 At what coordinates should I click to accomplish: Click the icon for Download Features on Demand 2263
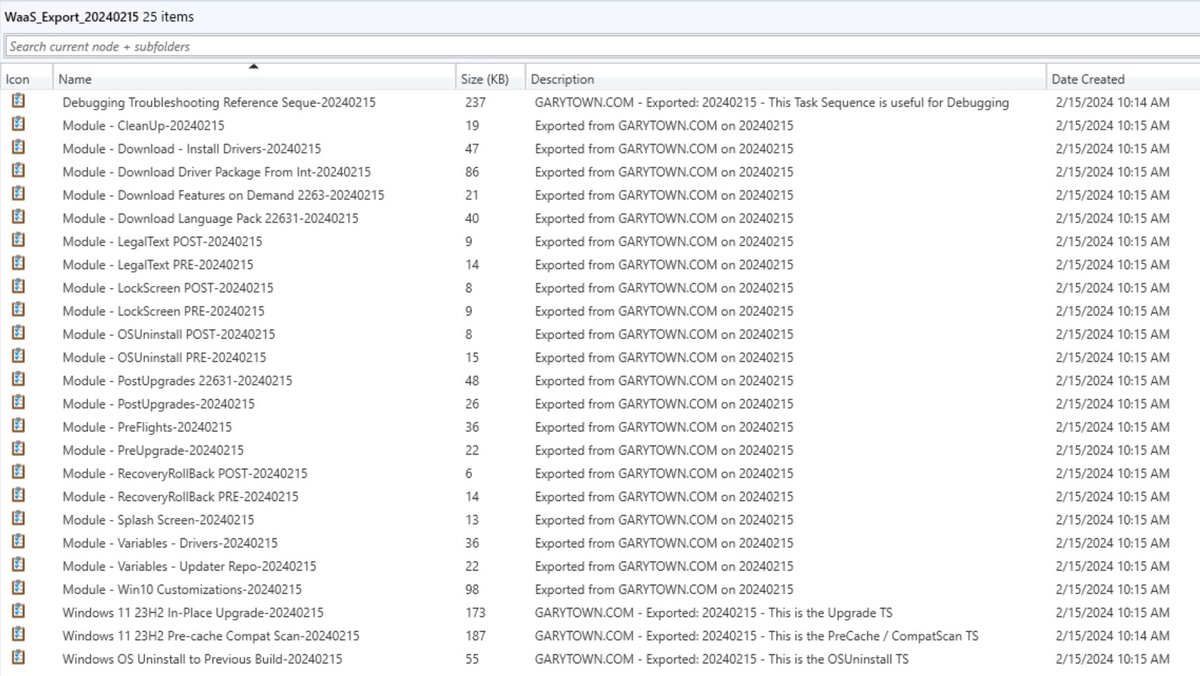tap(18, 195)
